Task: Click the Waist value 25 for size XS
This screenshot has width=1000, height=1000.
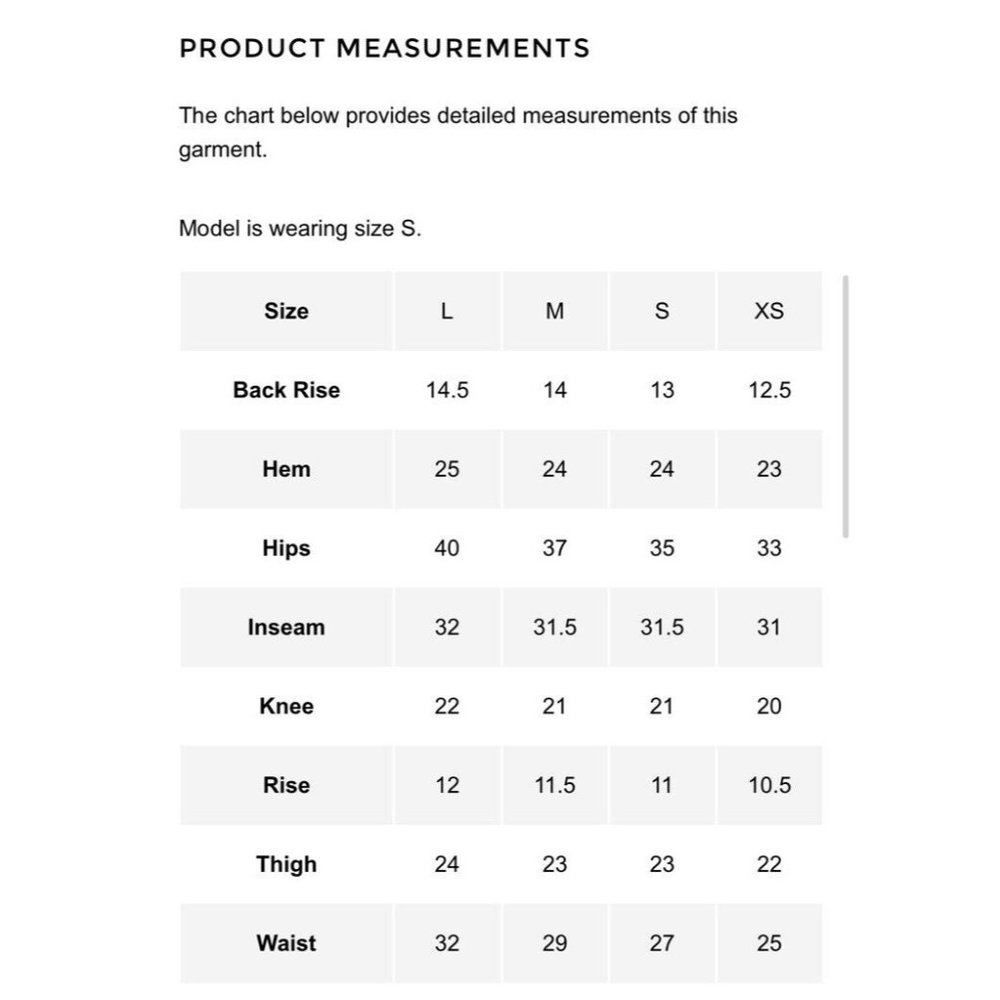Action: click(x=769, y=943)
